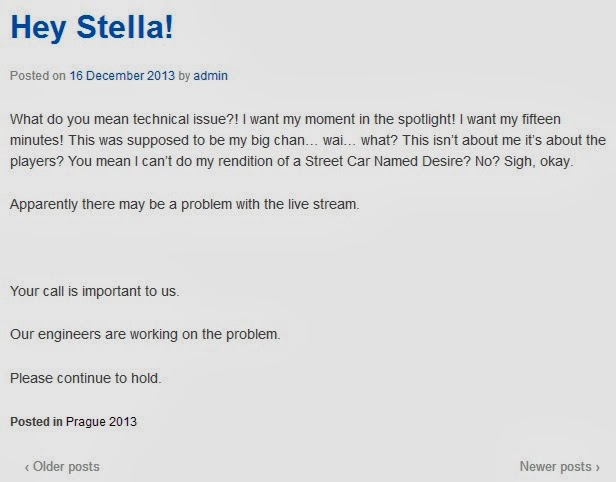Go to Newer posts
The image size is (616, 482).
[x=560, y=467]
